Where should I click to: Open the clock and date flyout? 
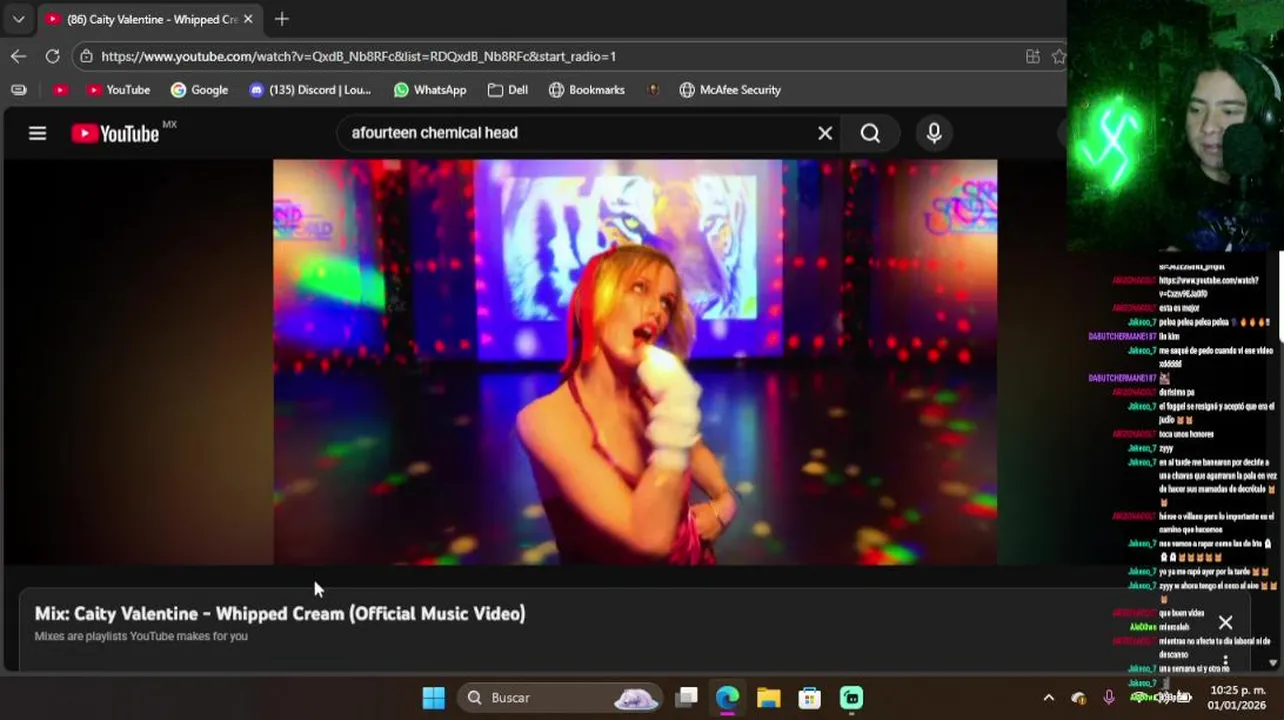(1237, 698)
